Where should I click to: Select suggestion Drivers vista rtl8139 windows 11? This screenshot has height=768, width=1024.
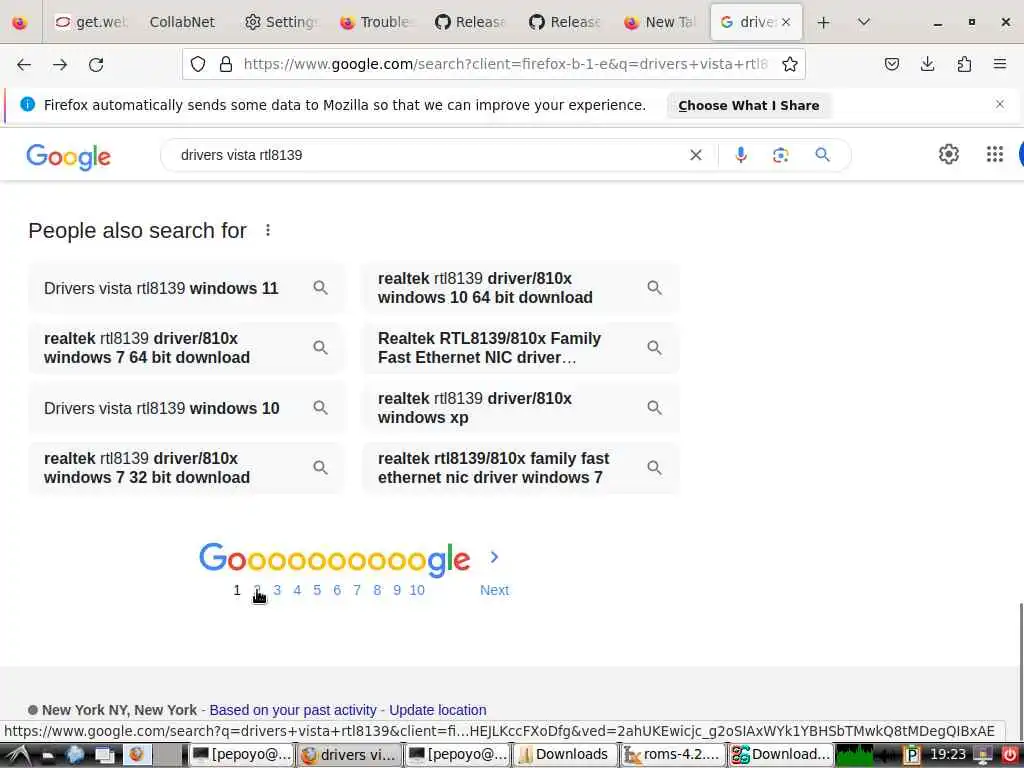tap(186, 288)
